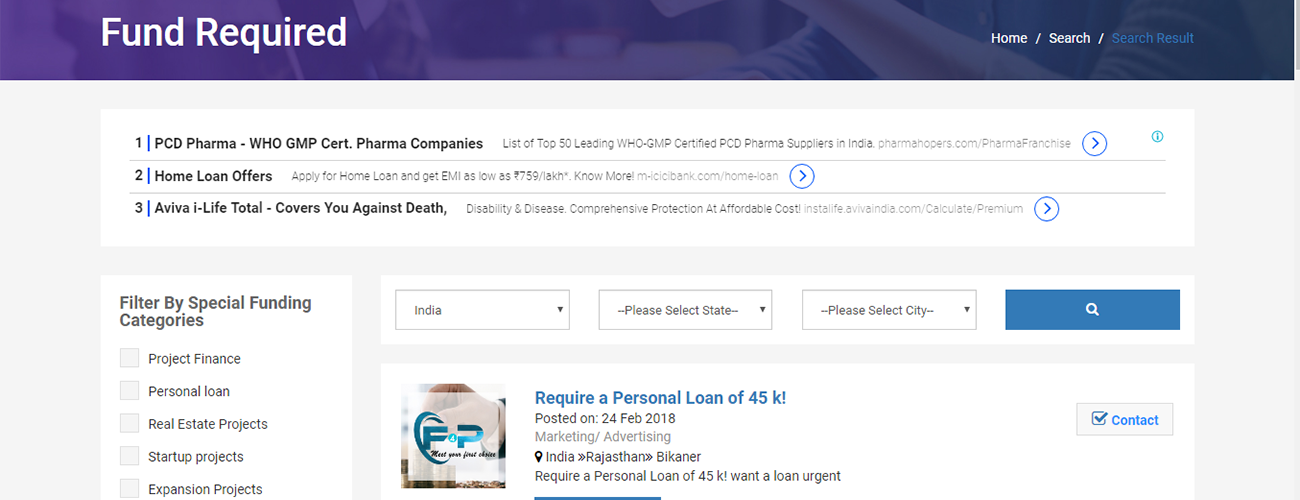
Task: Click arrow icon beside Home Loan Offers
Action: point(801,176)
